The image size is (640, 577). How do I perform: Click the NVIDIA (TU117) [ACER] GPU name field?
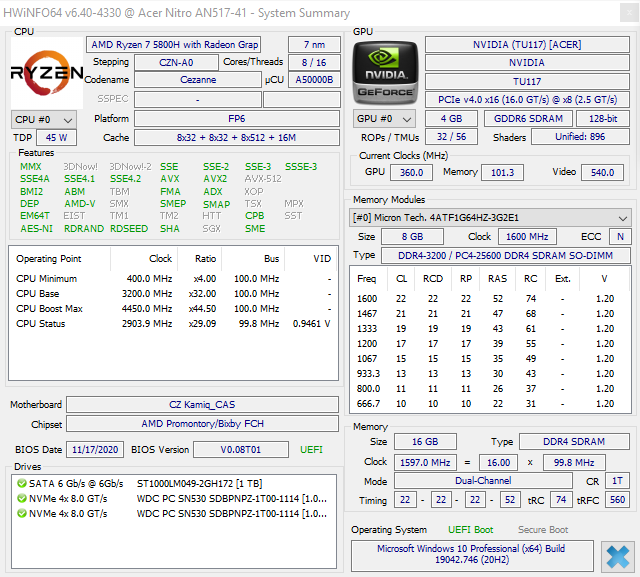click(x=527, y=44)
